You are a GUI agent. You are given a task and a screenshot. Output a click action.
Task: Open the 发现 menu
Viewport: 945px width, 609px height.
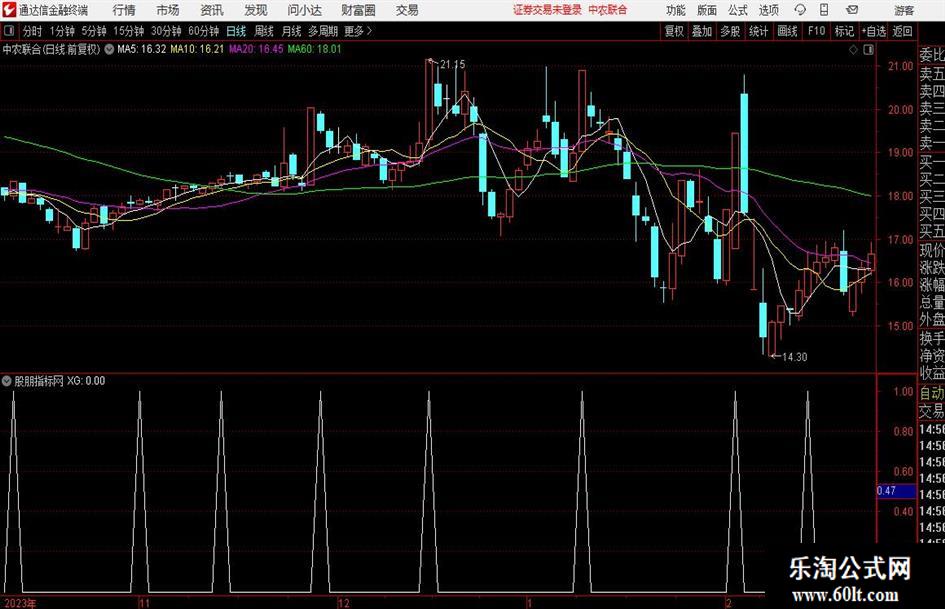click(x=256, y=10)
